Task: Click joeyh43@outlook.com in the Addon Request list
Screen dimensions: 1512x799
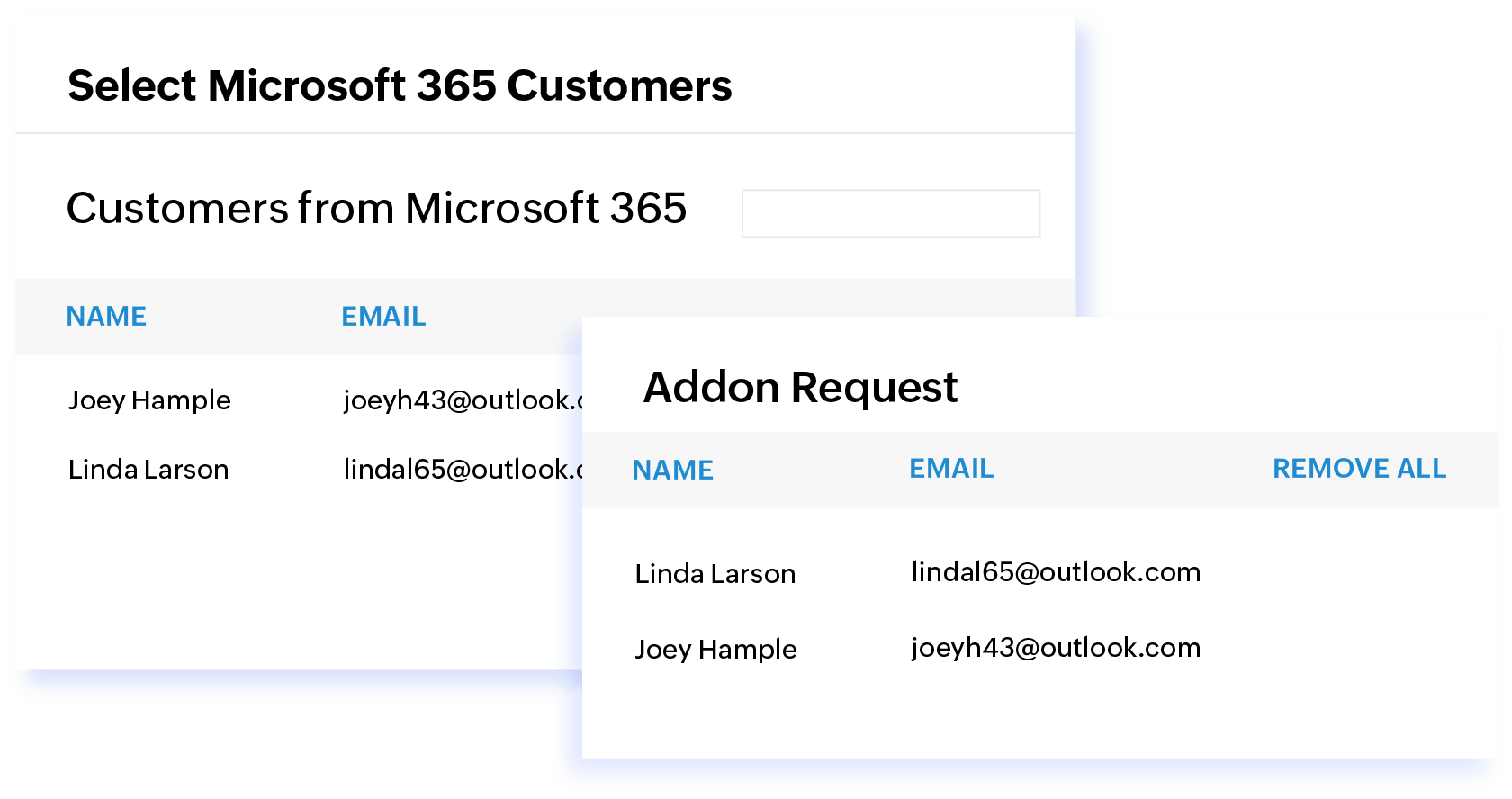Action: click(x=1056, y=648)
